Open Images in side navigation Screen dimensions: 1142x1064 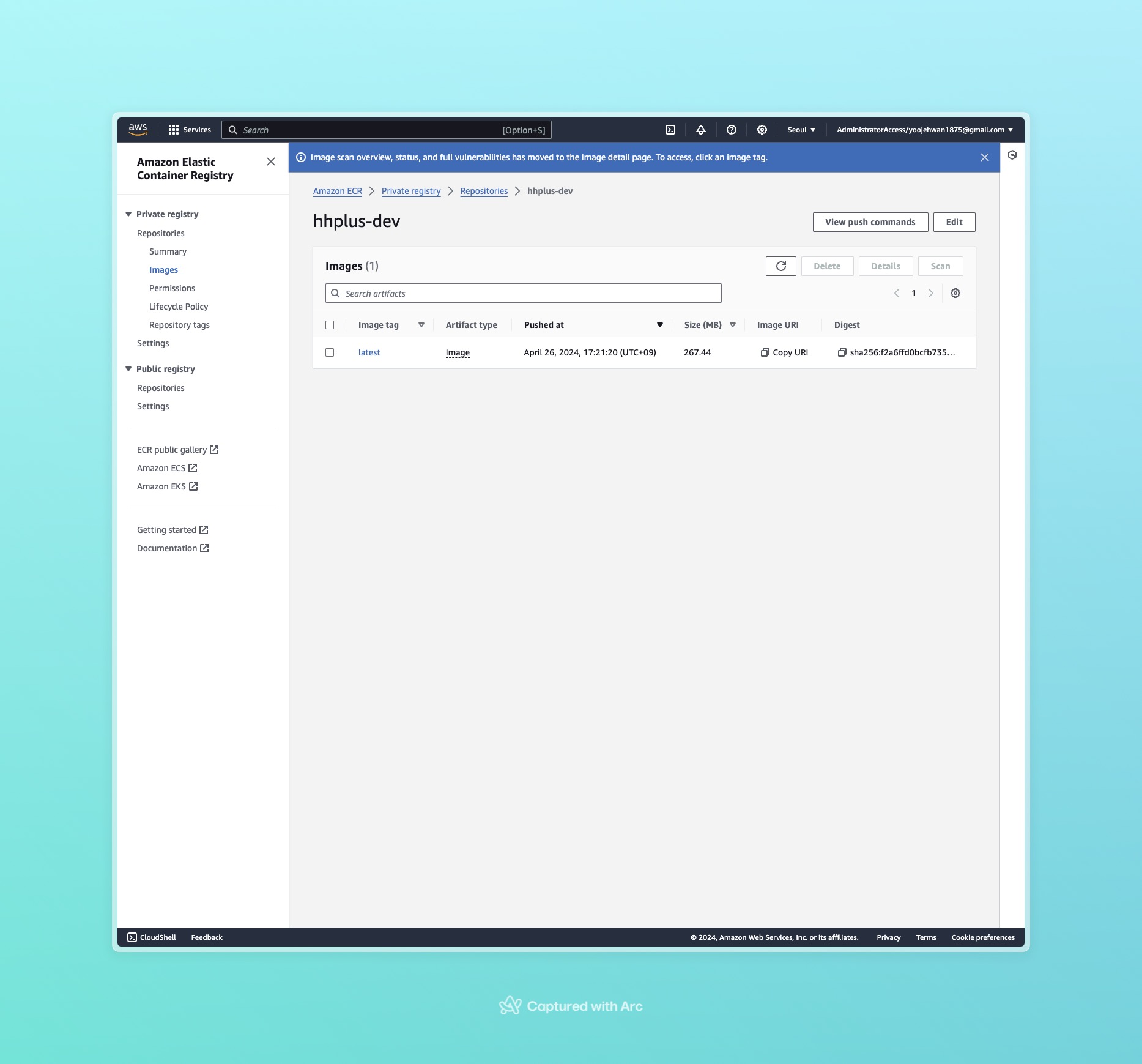(x=163, y=270)
